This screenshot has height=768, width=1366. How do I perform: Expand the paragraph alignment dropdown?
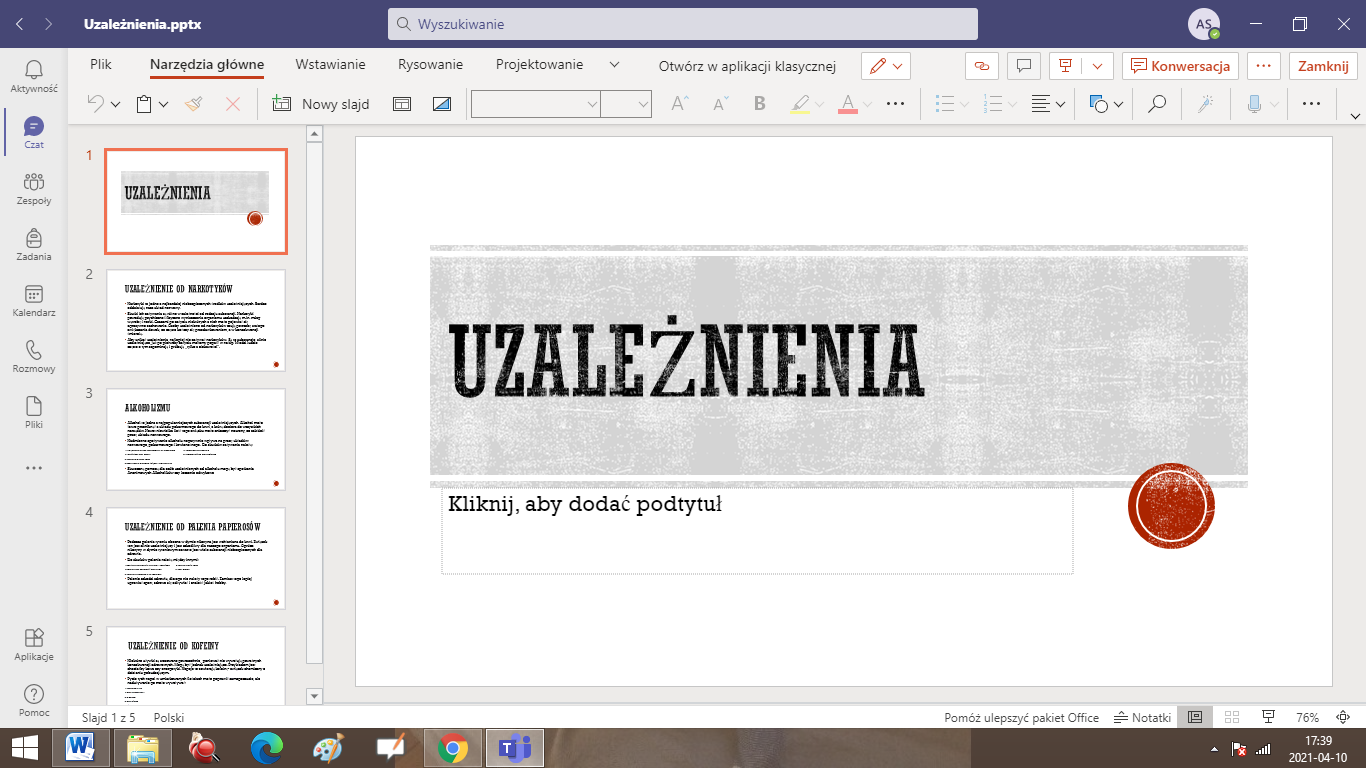[x=1060, y=104]
